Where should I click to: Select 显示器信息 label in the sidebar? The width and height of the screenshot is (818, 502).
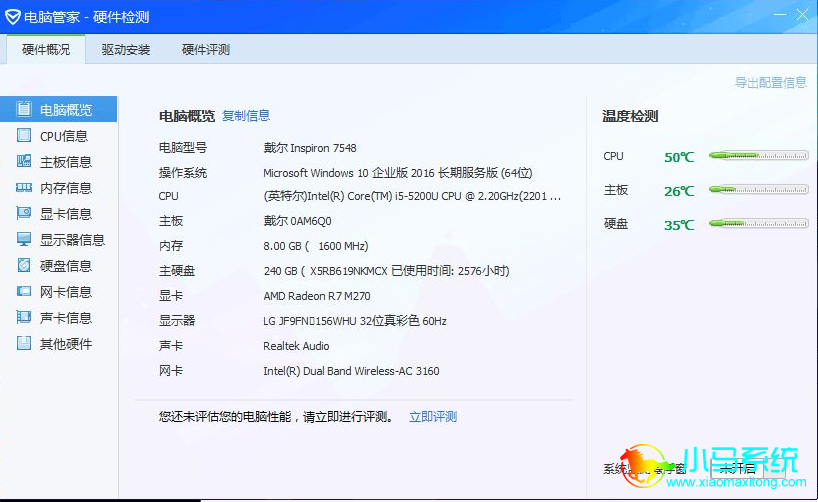tap(73, 240)
